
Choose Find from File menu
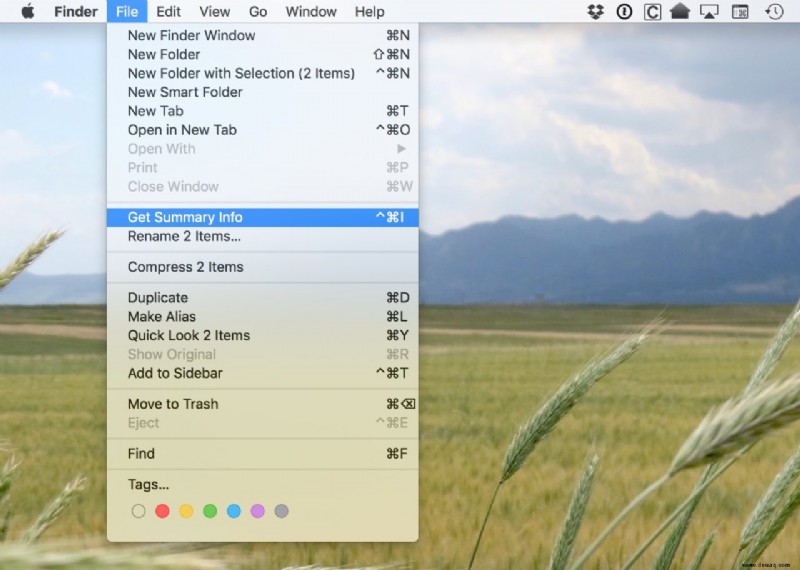point(263,454)
